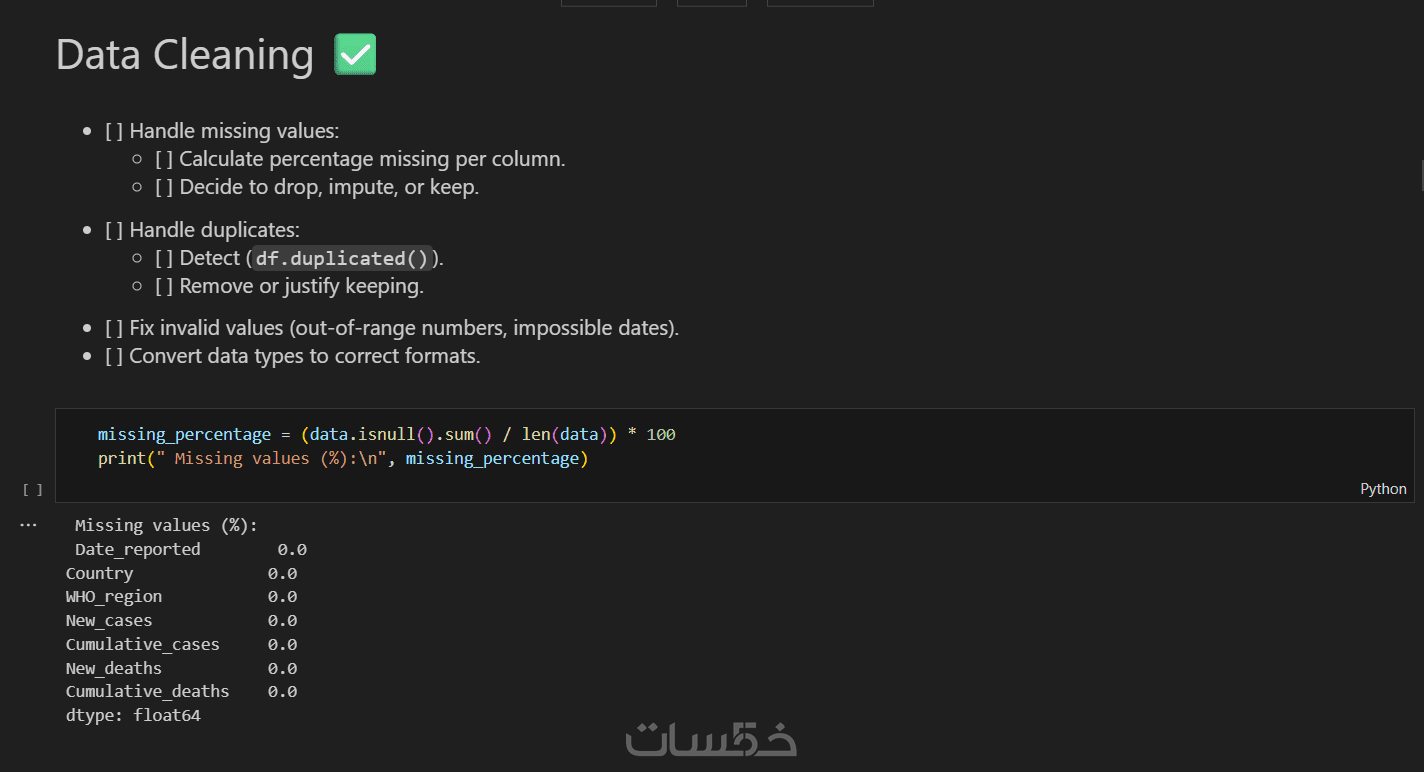Viewport: 1424px width, 772px height.
Task: Click the print statement line in the code cell
Action: pyautogui.click(x=342, y=459)
